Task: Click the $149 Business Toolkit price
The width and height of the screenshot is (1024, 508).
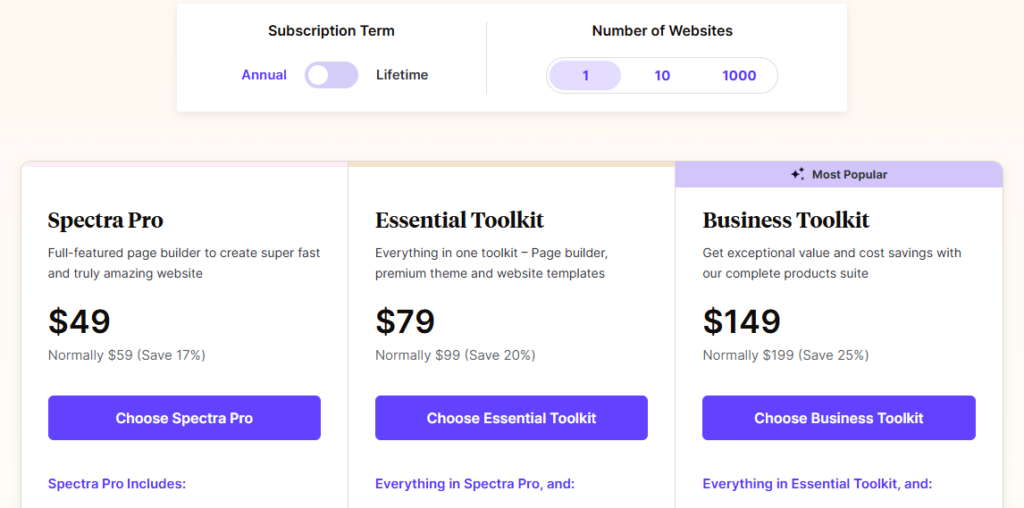Action: coord(741,321)
